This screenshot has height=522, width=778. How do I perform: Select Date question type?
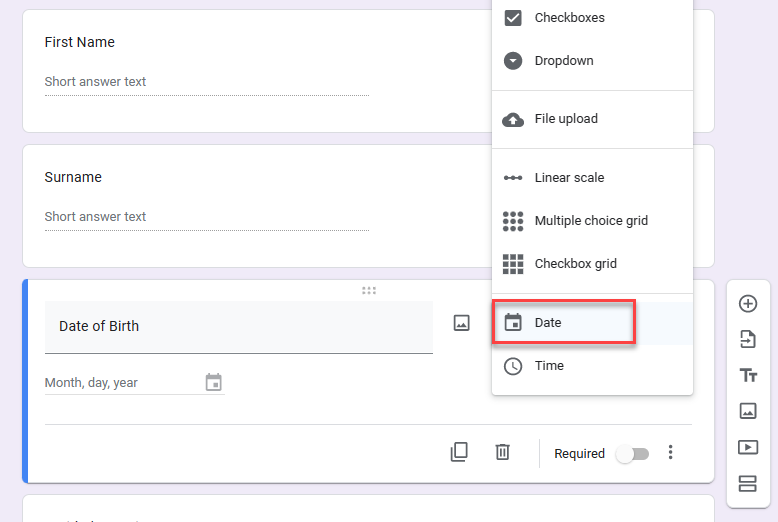(x=563, y=323)
